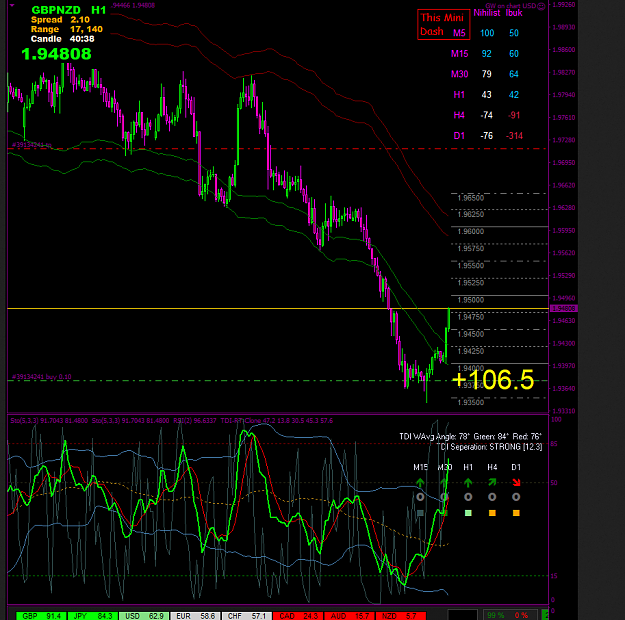Click the Ibuk column header
The image size is (625, 620).
pyautogui.click(x=514, y=13)
